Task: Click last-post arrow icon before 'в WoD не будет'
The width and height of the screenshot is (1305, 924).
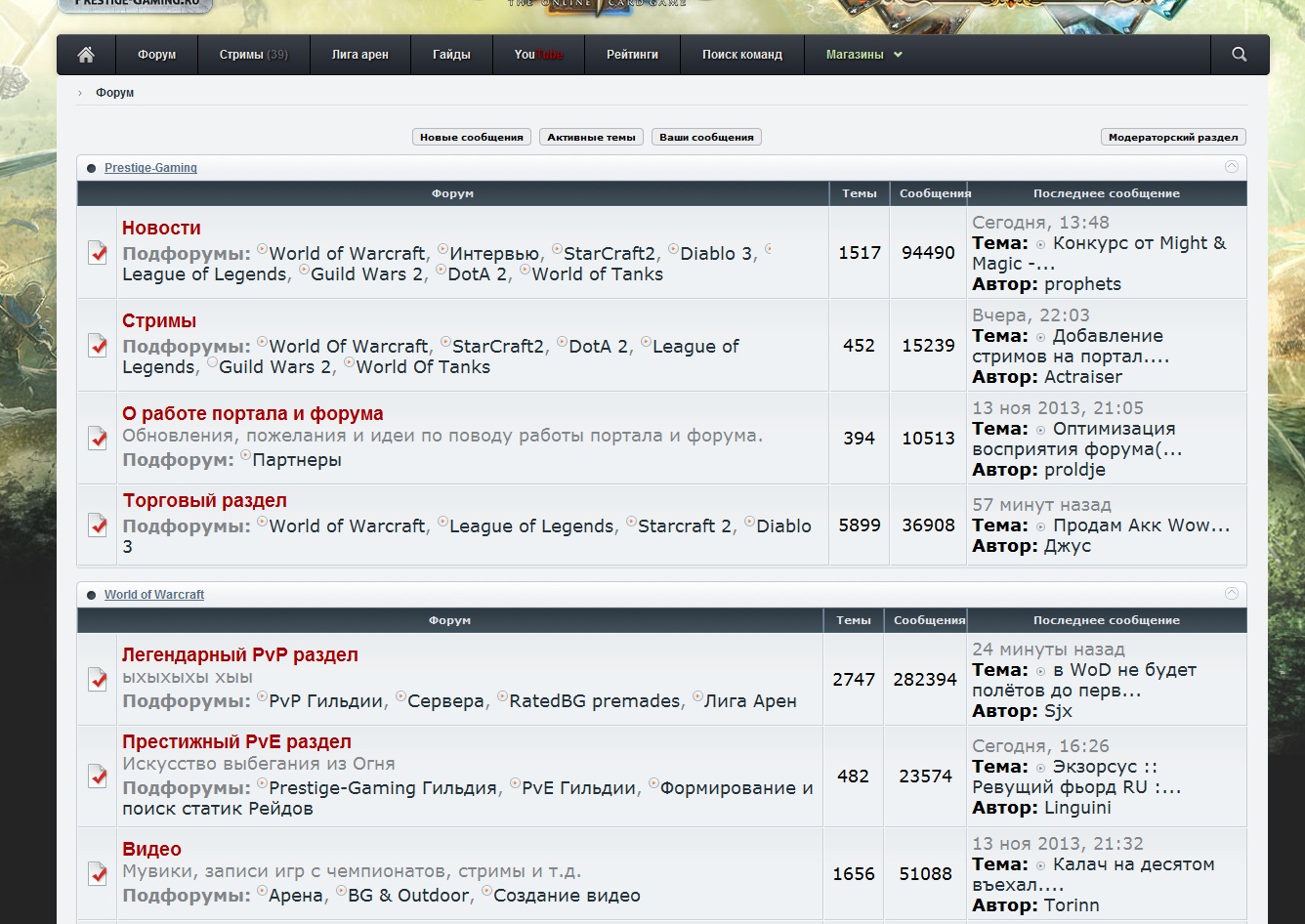Action: click(1040, 672)
